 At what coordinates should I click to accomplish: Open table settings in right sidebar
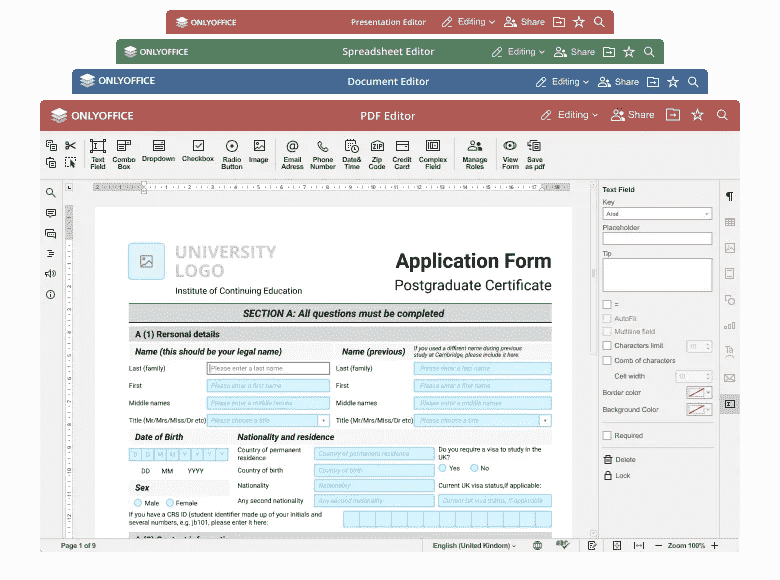point(730,222)
